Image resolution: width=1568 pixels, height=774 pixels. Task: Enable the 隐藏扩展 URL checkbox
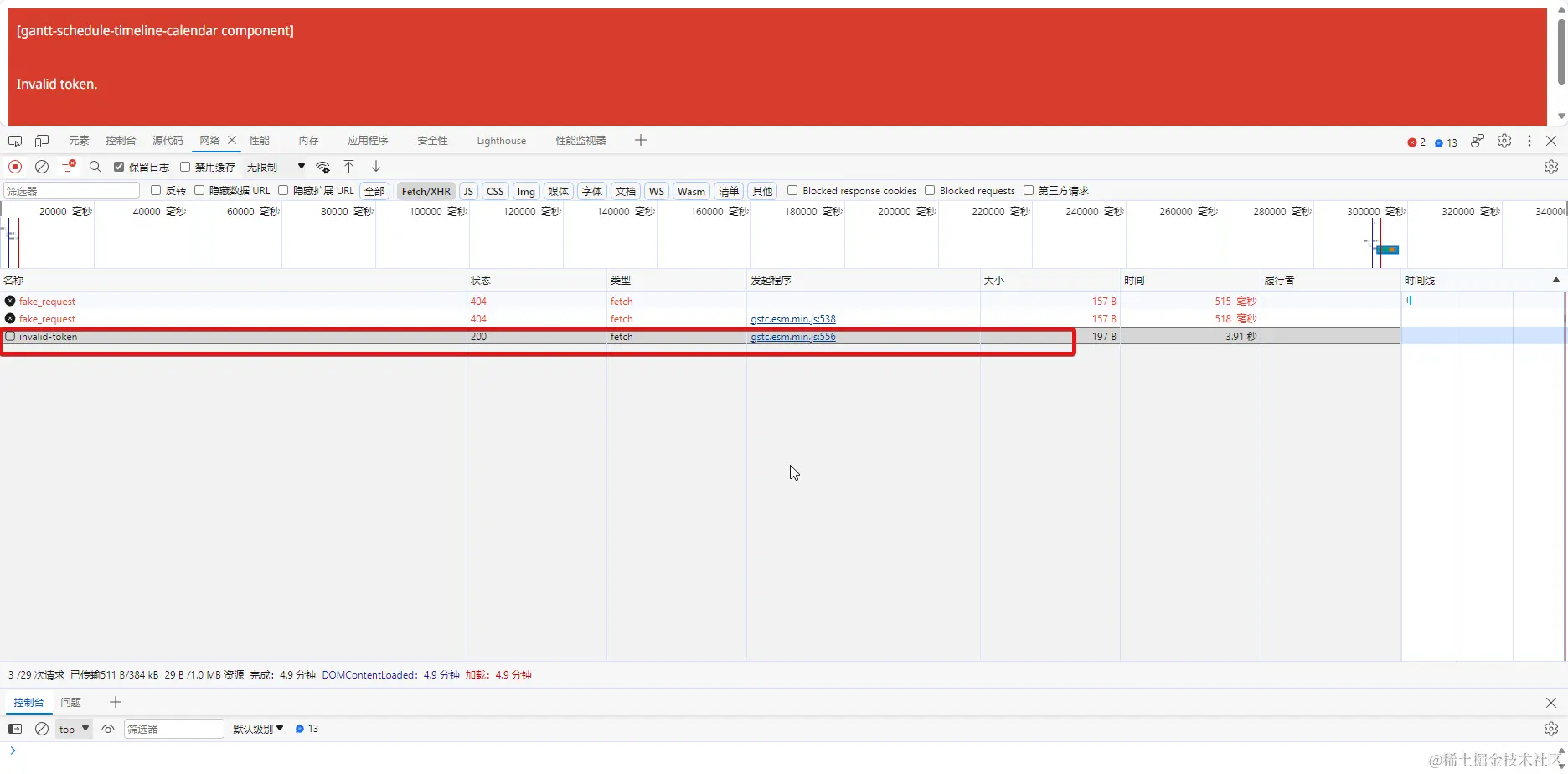click(283, 190)
